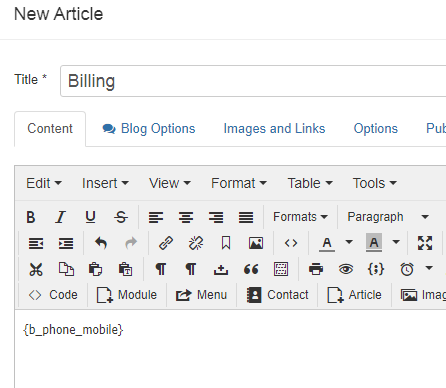Insert horizontal line
The height and width of the screenshot is (388, 446).
pyautogui.click(x=221, y=269)
